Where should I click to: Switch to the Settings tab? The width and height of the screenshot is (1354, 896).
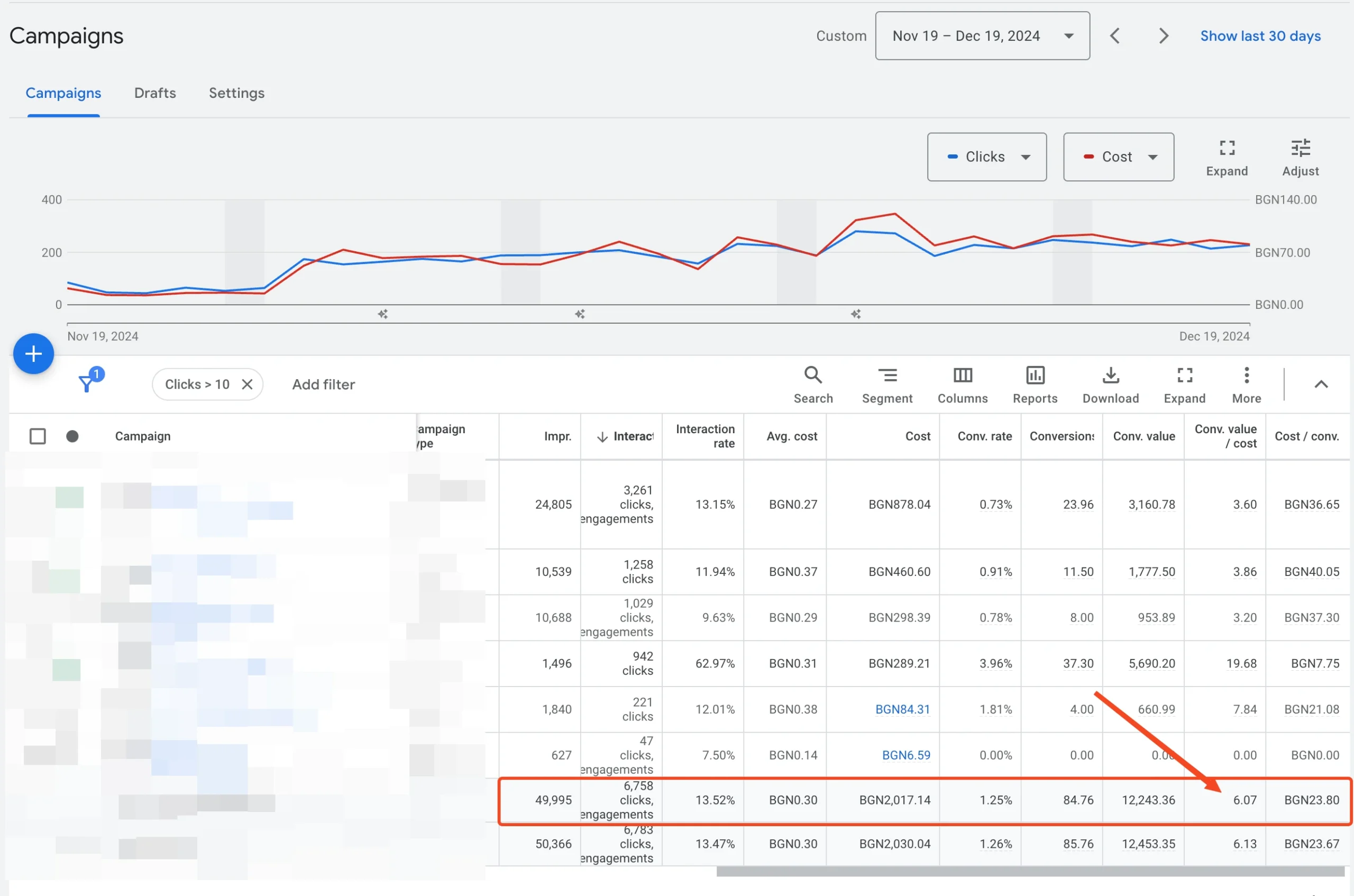point(236,93)
